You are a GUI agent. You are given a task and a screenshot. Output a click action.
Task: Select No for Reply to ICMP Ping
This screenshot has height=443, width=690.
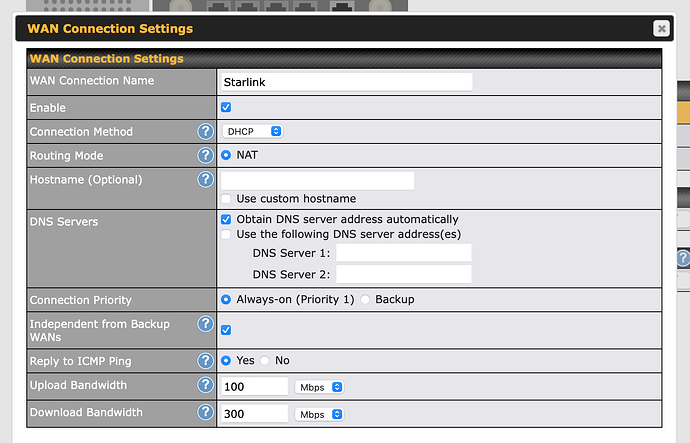pos(265,360)
